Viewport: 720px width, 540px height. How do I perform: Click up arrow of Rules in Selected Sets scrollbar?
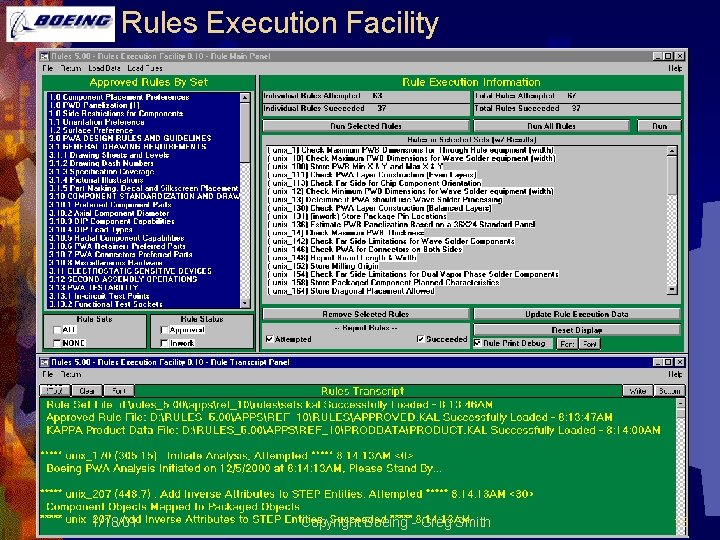(x=672, y=151)
